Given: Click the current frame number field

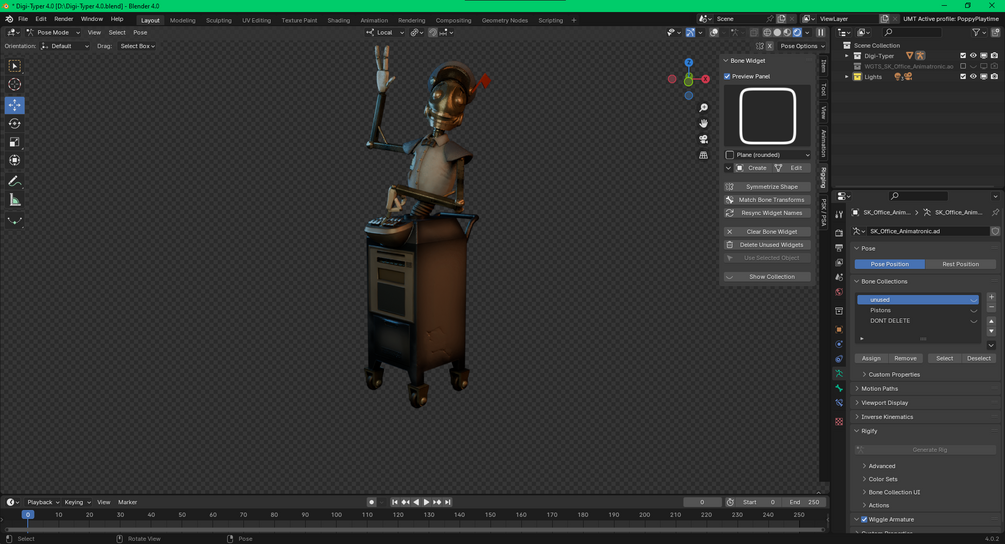Looking at the screenshot, I should [702, 502].
